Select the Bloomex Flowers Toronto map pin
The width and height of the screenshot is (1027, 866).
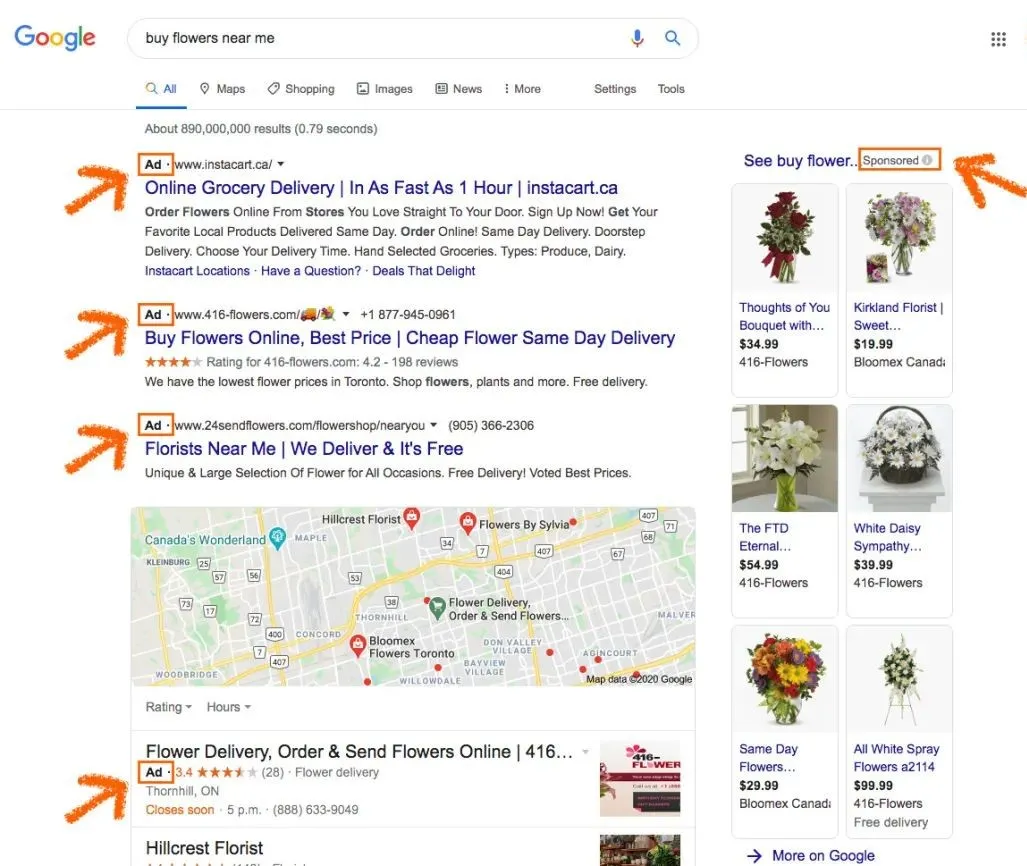[x=358, y=645]
